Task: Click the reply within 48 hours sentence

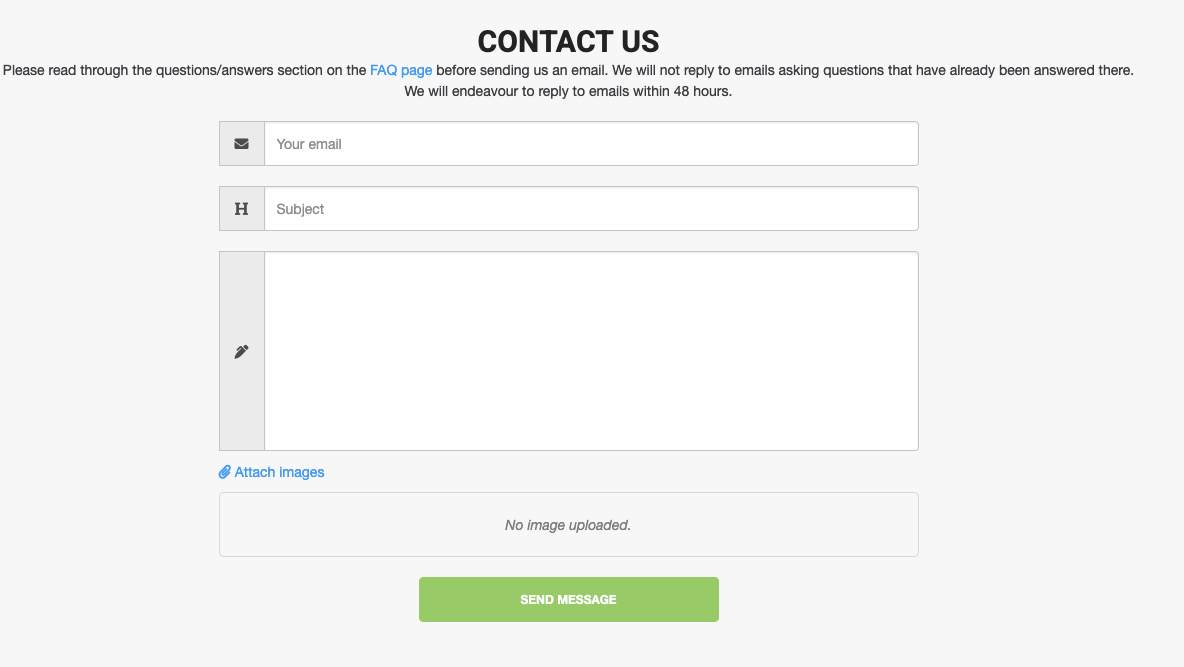Action: tap(568, 92)
